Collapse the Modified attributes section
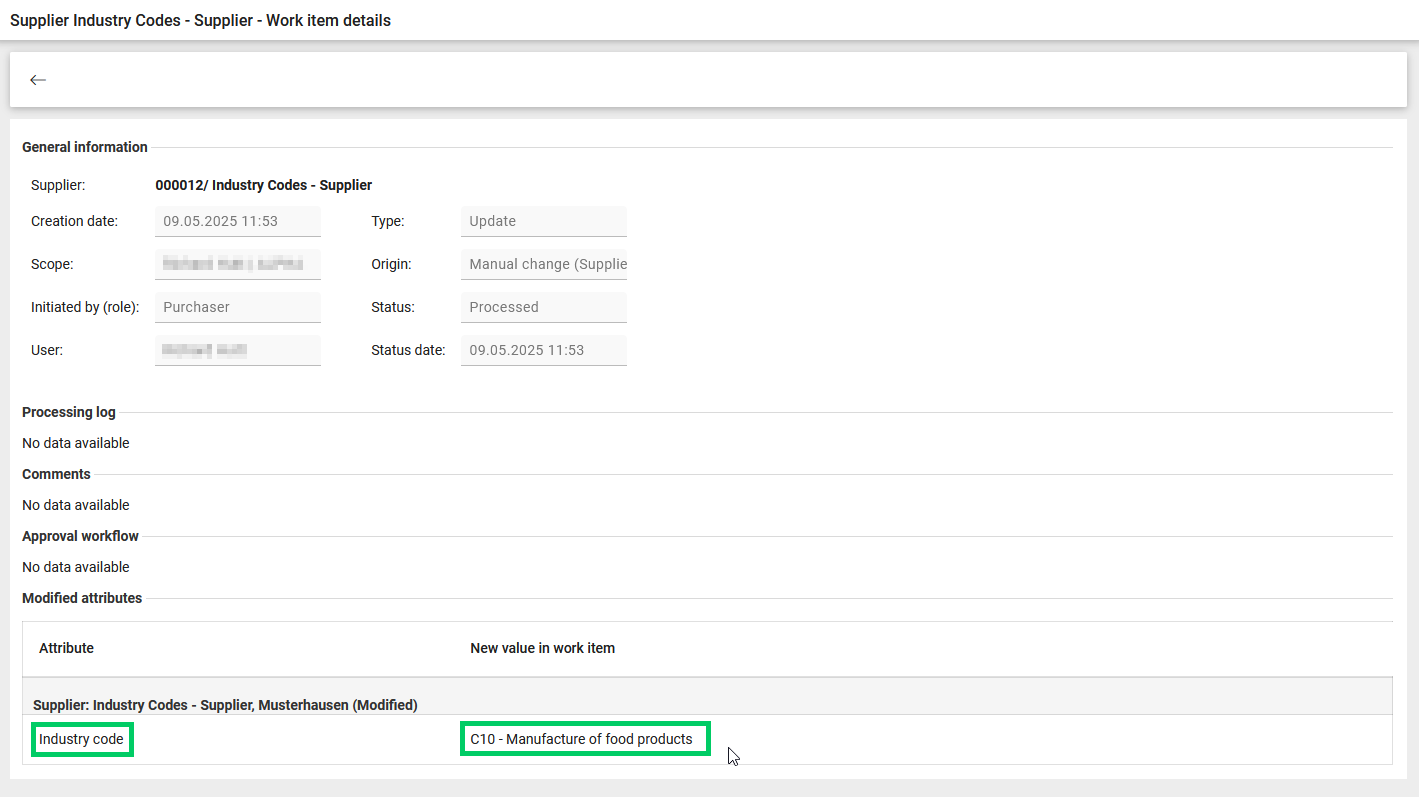The image size is (1419, 797). click(x=82, y=598)
